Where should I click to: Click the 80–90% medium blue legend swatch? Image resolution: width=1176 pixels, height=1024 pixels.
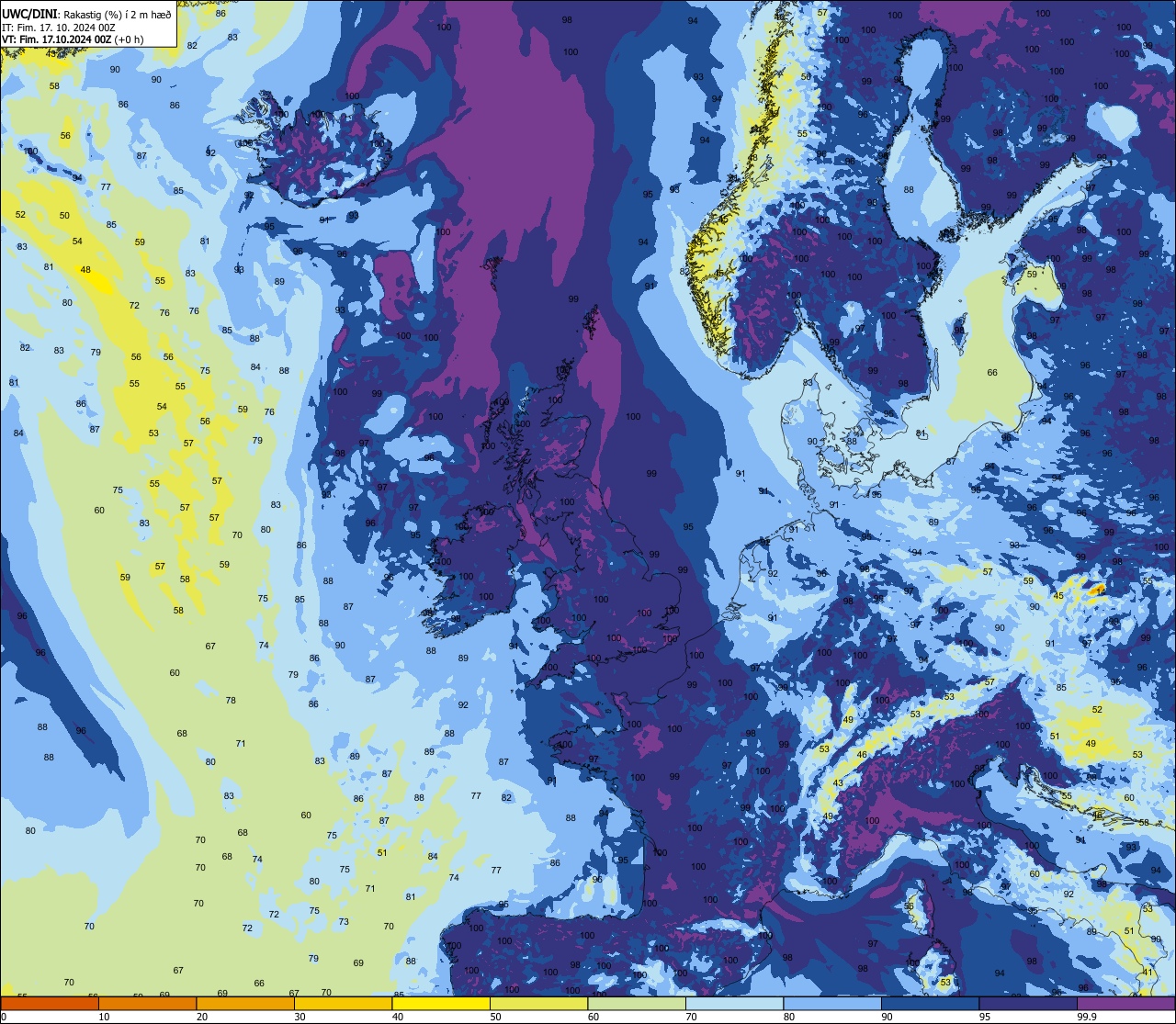pyautogui.click(x=832, y=1004)
